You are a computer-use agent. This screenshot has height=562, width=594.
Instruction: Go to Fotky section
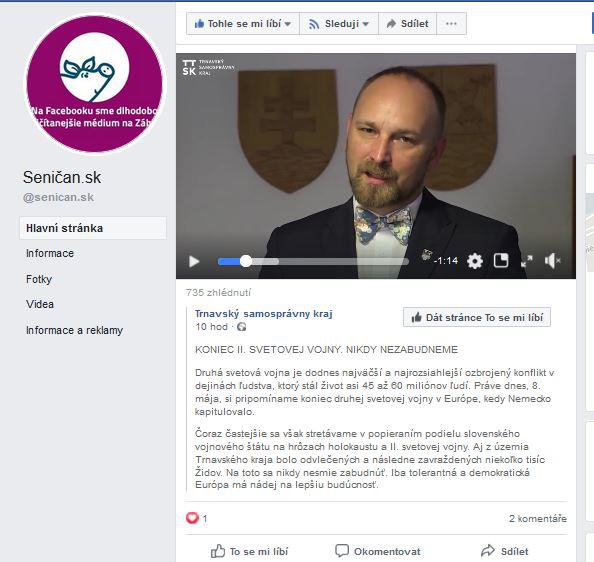pos(39,279)
